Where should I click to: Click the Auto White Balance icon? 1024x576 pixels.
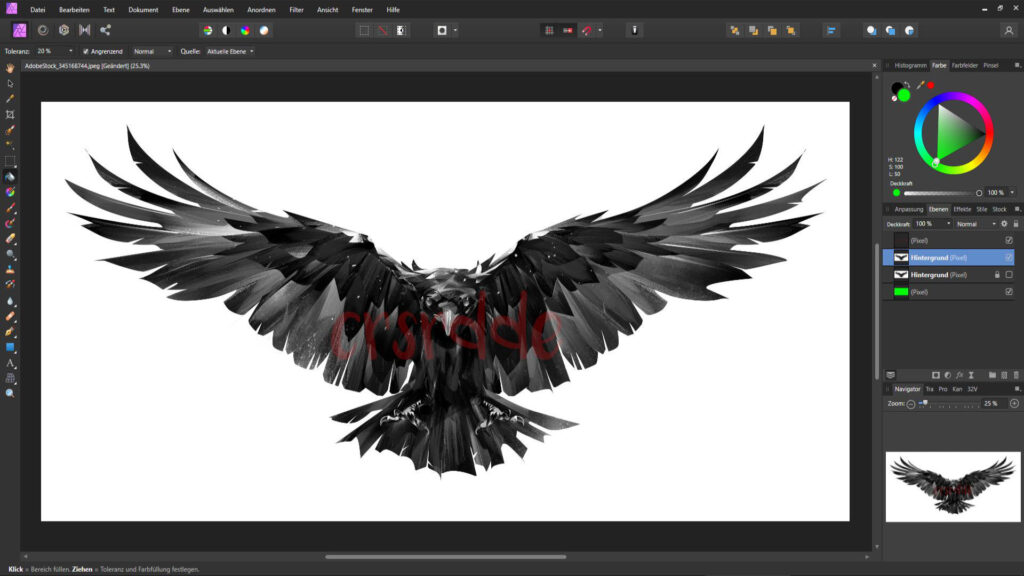click(264, 30)
